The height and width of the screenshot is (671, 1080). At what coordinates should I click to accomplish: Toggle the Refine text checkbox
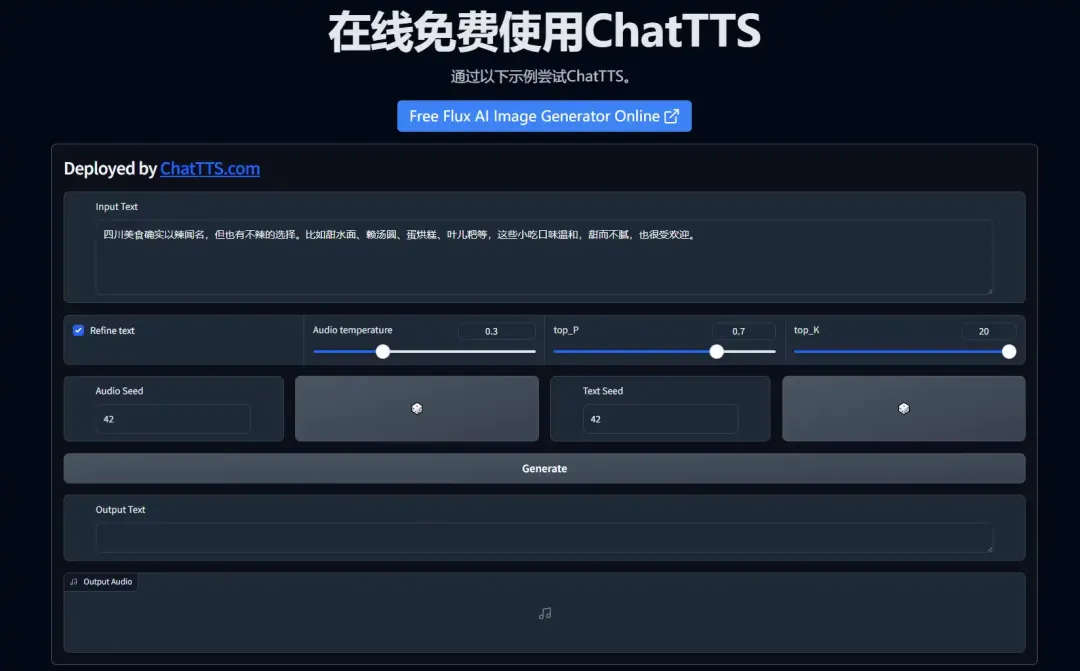[78, 330]
